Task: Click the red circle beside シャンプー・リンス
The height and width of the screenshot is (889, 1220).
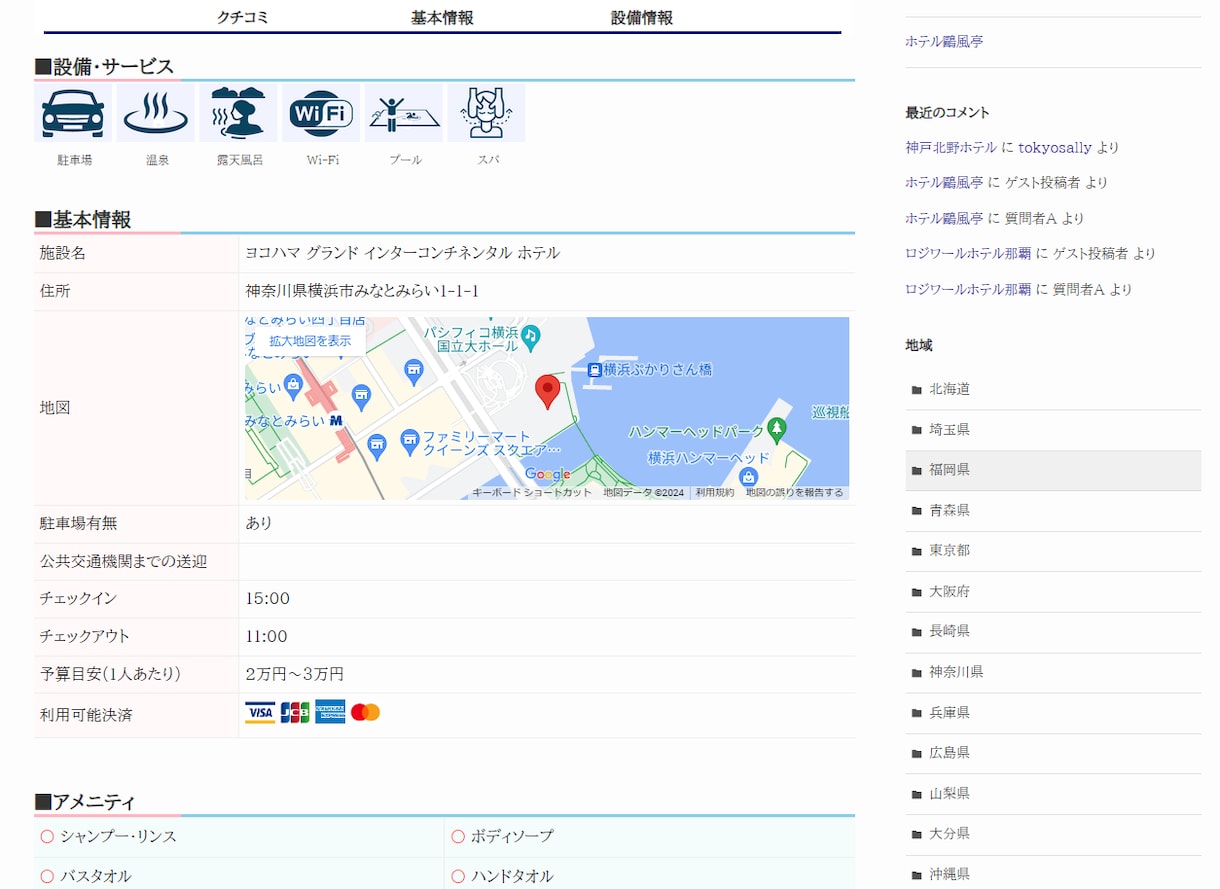Action: [47, 836]
